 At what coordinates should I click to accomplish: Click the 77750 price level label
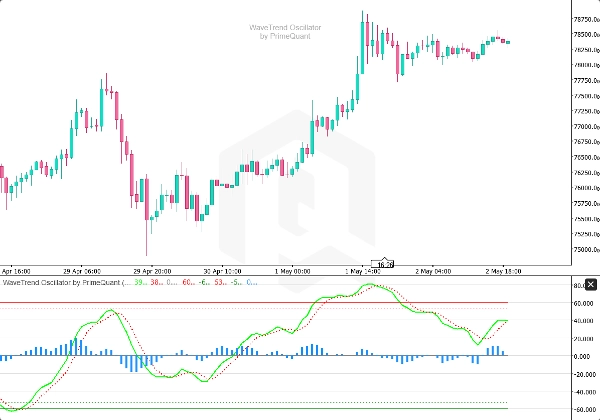tap(586, 80)
